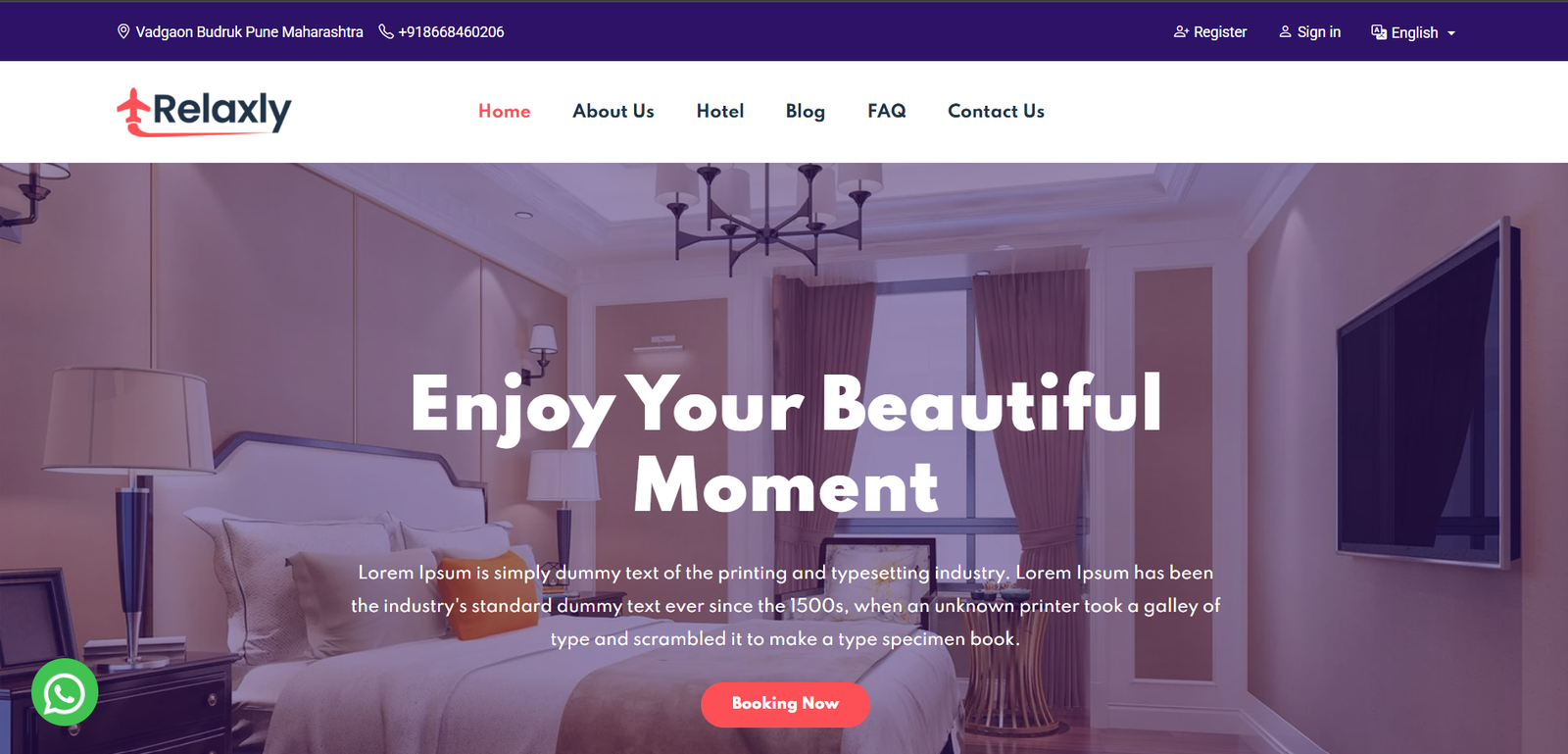
Task: Expand the English language dropdown arrow
Action: pyautogui.click(x=1451, y=33)
